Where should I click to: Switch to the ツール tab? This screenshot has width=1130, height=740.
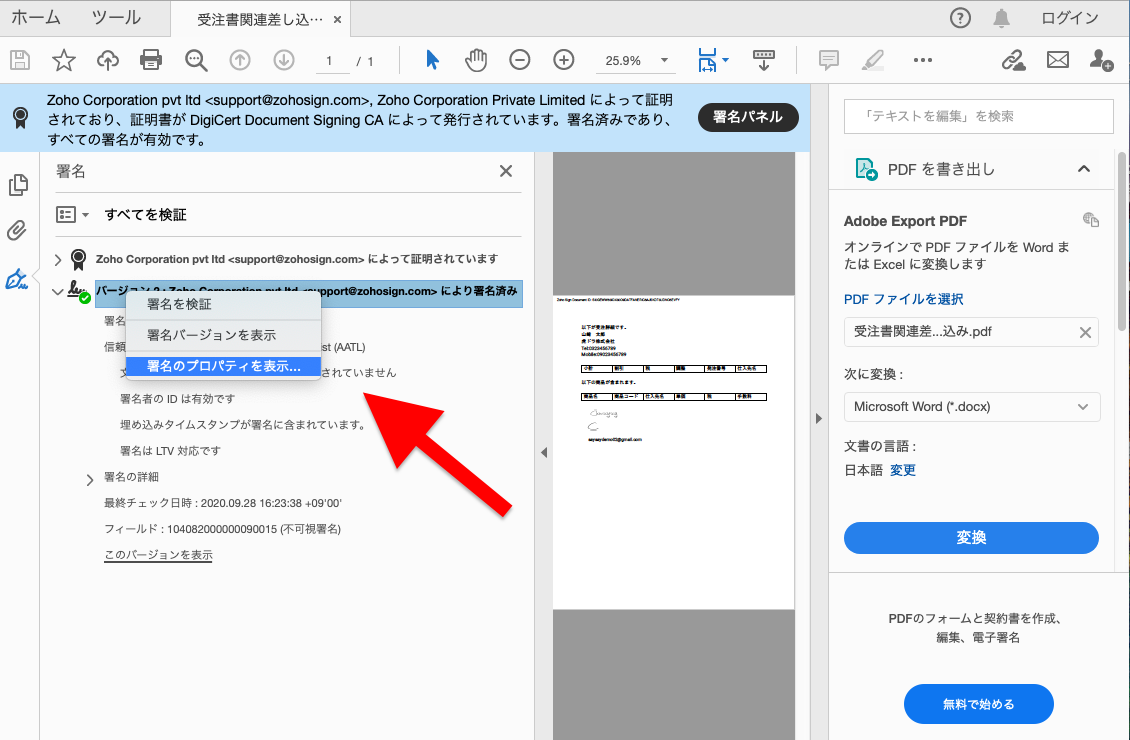coord(116,17)
